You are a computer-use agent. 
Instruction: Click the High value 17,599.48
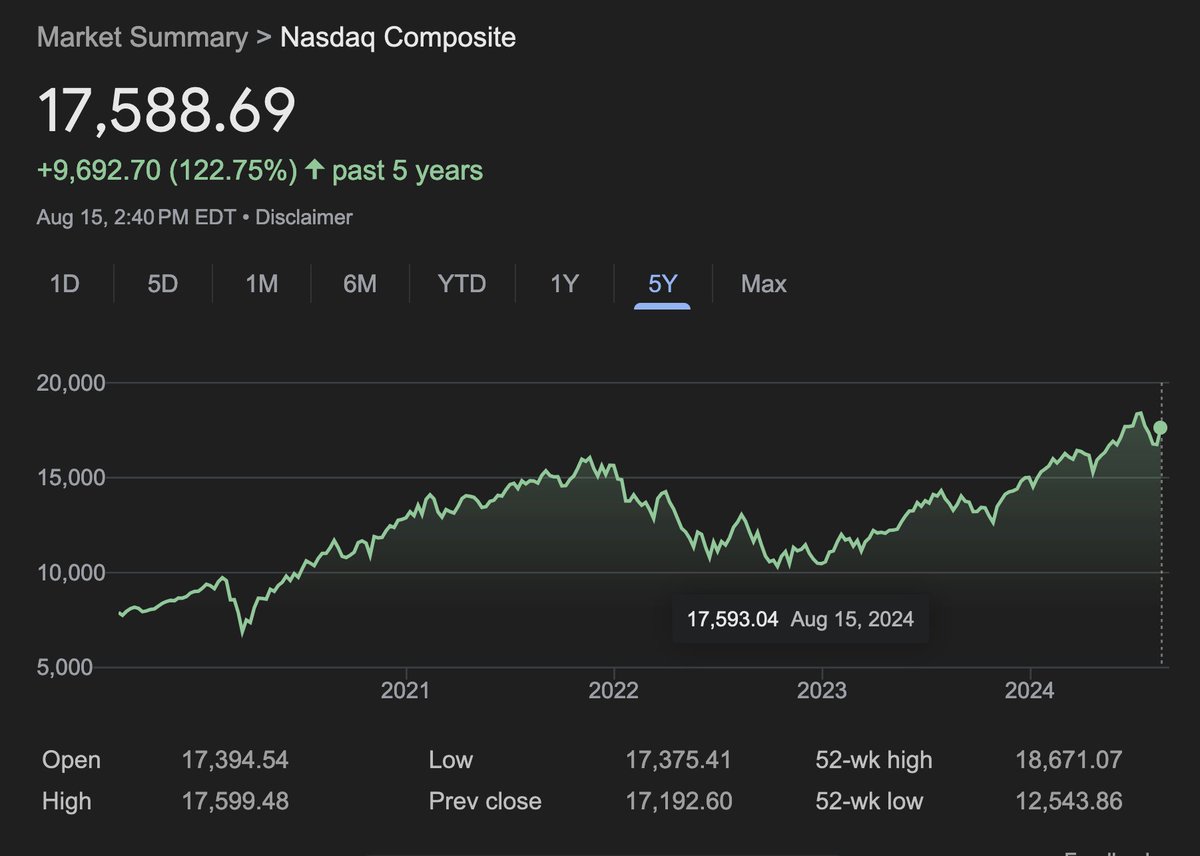[235, 801]
